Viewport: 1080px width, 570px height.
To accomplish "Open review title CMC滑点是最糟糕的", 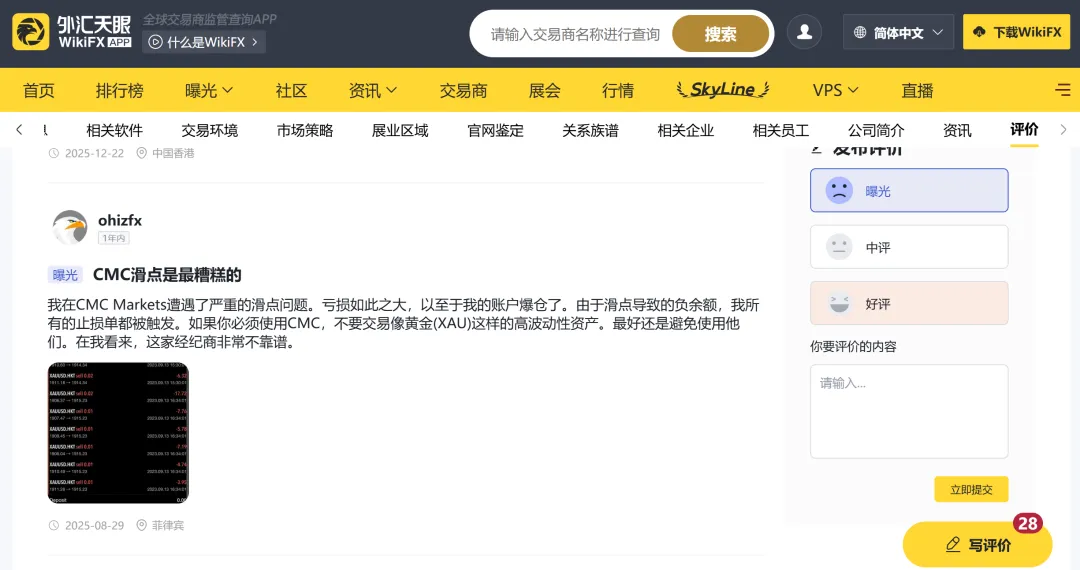I will click(x=167, y=275).
